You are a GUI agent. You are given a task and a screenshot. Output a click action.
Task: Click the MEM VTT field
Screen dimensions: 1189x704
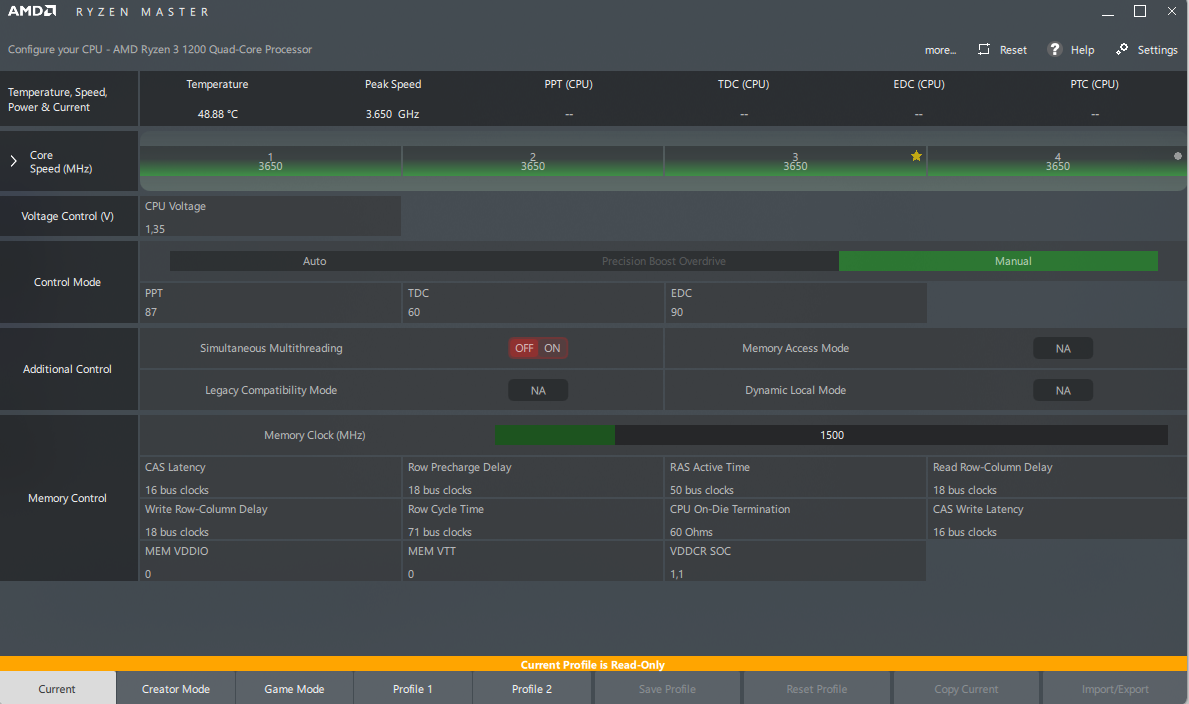(x=533, y=561)
